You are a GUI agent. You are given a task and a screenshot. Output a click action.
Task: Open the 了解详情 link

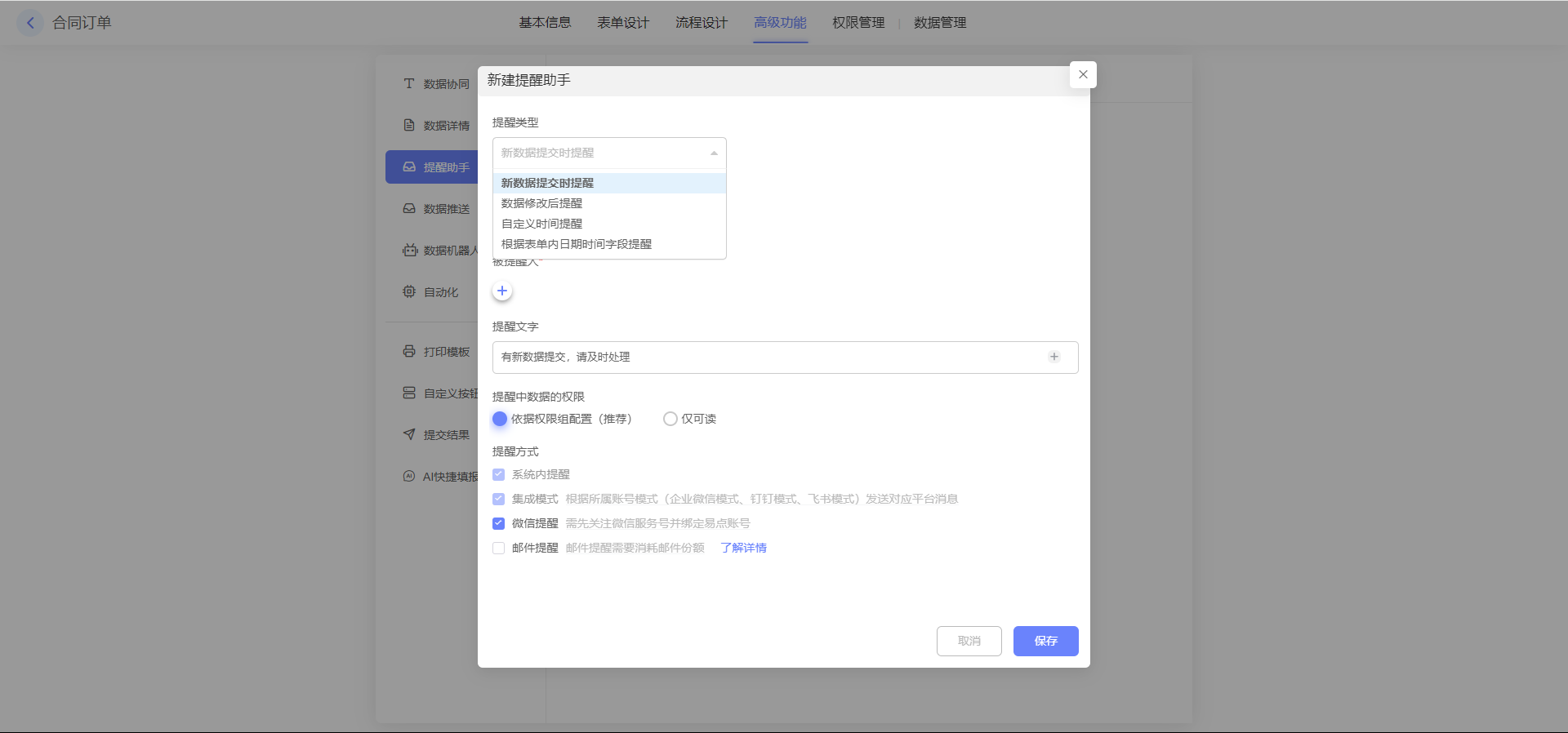point(743,548)
